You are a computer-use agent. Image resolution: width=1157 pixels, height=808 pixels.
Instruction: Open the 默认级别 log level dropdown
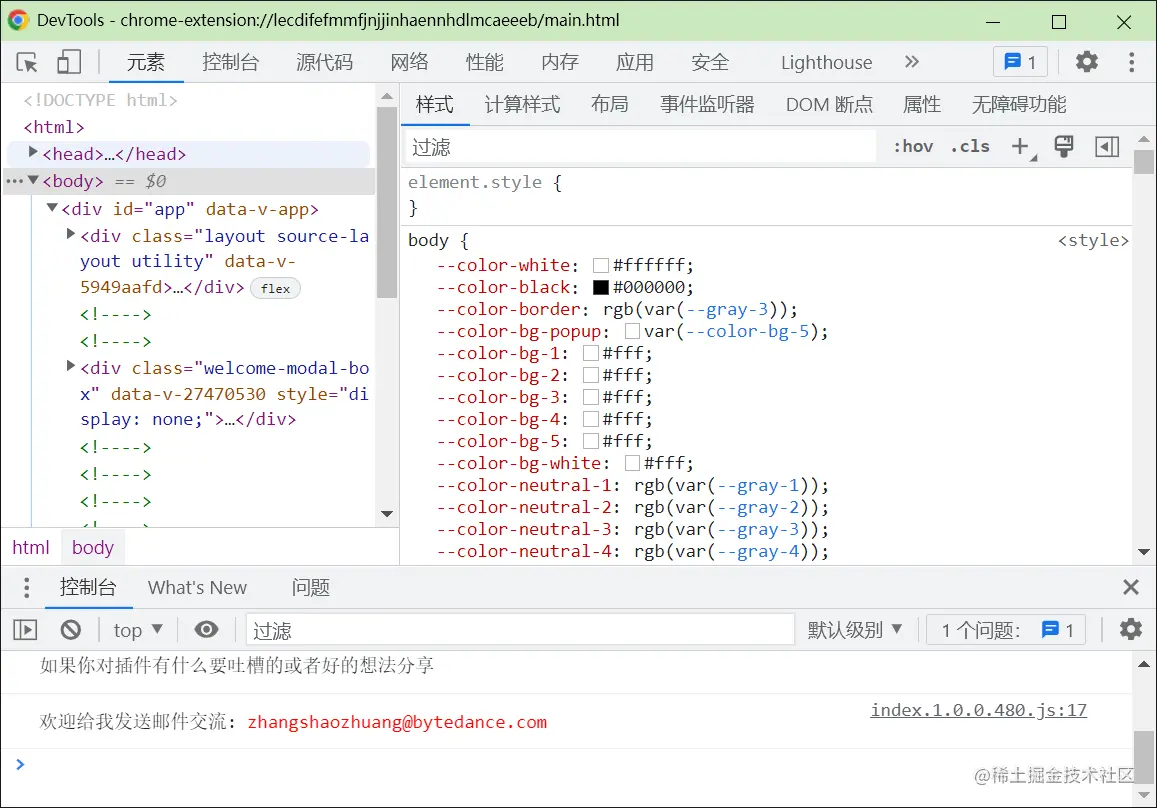[x=854, y=630]
